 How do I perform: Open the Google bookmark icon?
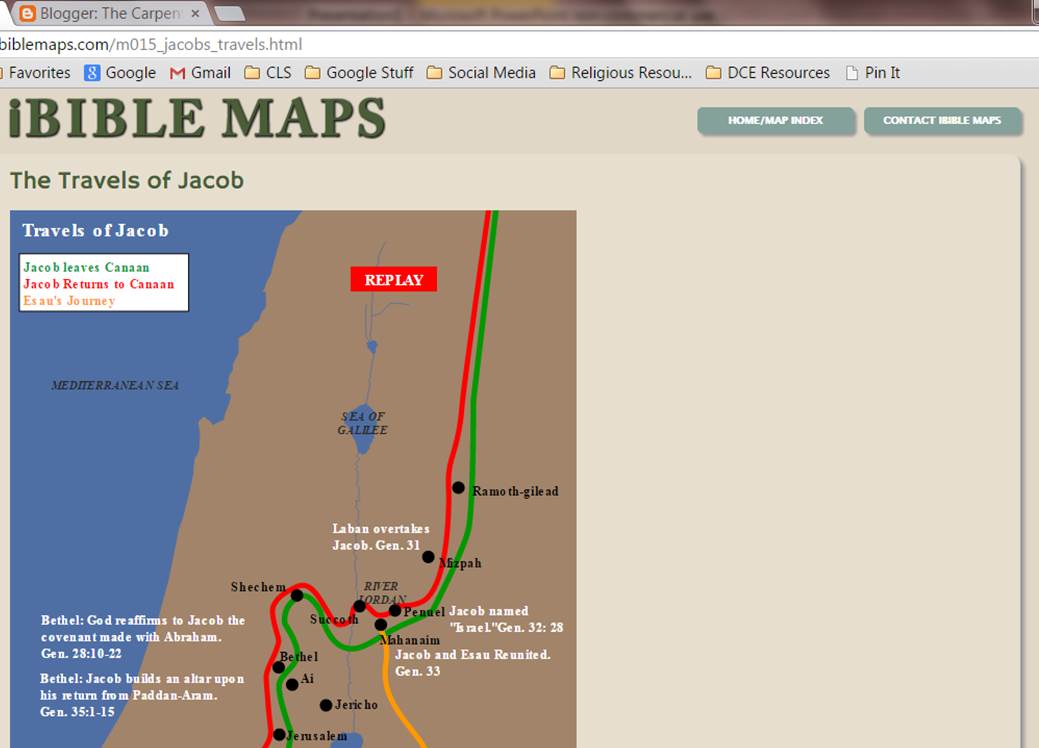[x=92, y=72]
